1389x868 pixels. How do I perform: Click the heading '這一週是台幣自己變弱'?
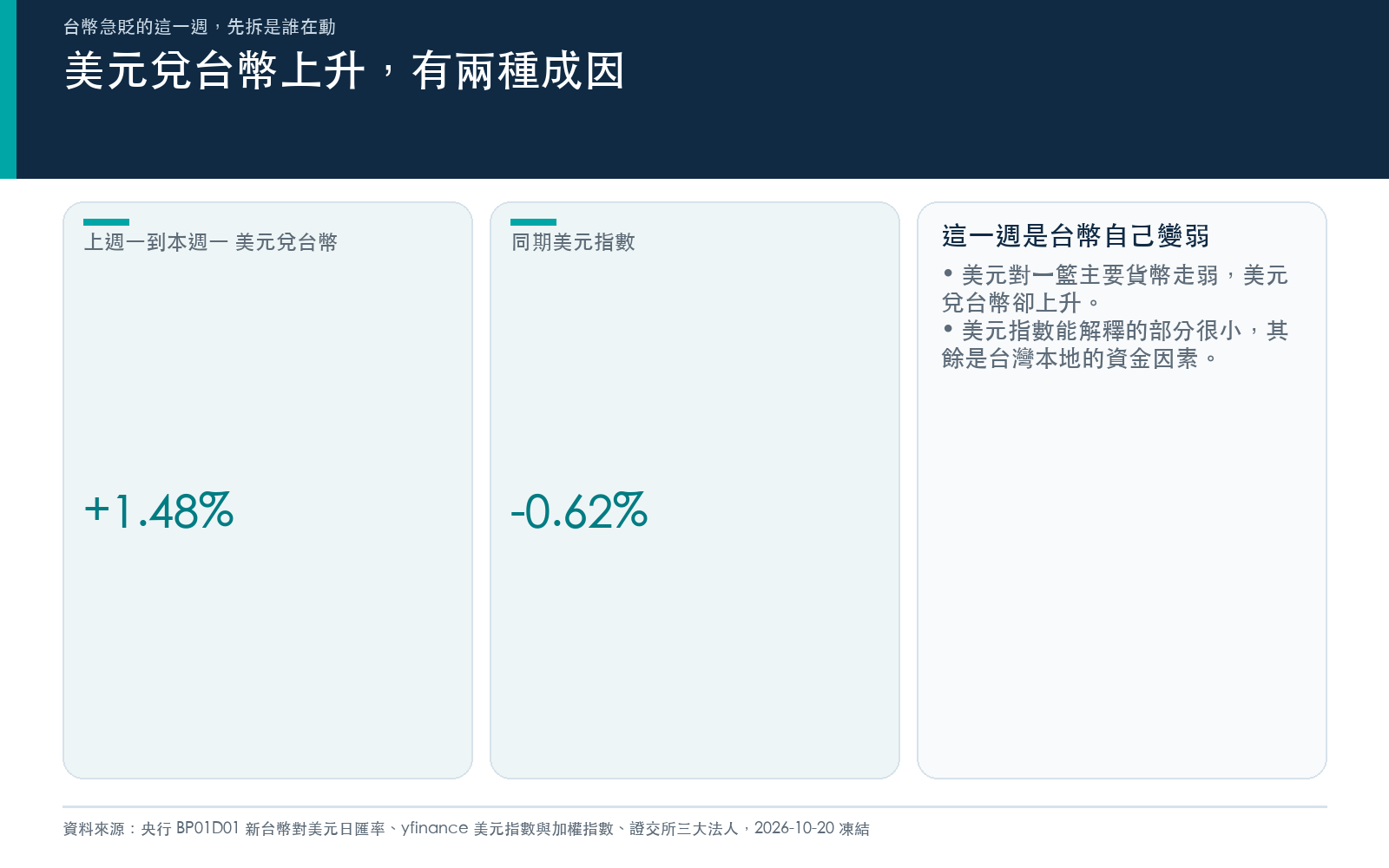click(x=1076, y=235)
